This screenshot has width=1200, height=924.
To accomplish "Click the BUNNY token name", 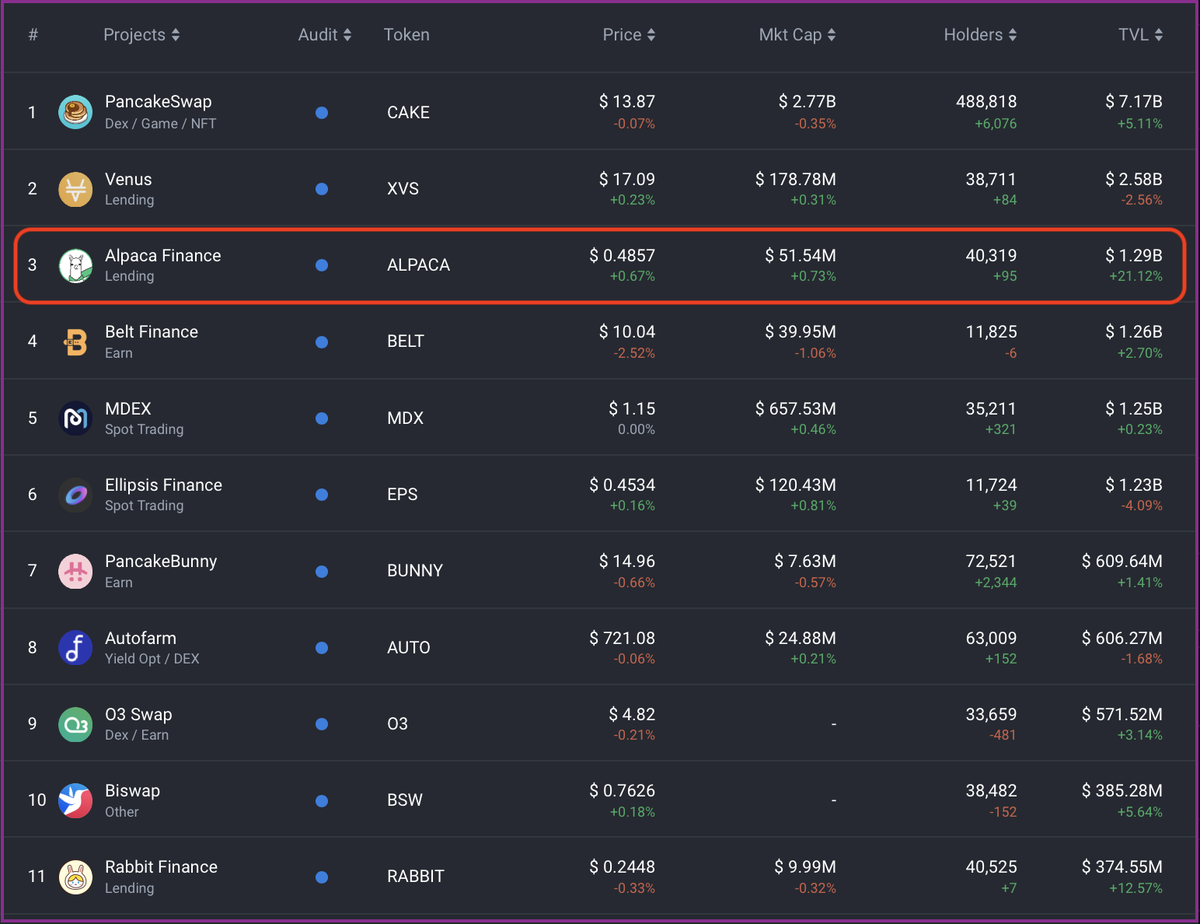I will point(414,571).
